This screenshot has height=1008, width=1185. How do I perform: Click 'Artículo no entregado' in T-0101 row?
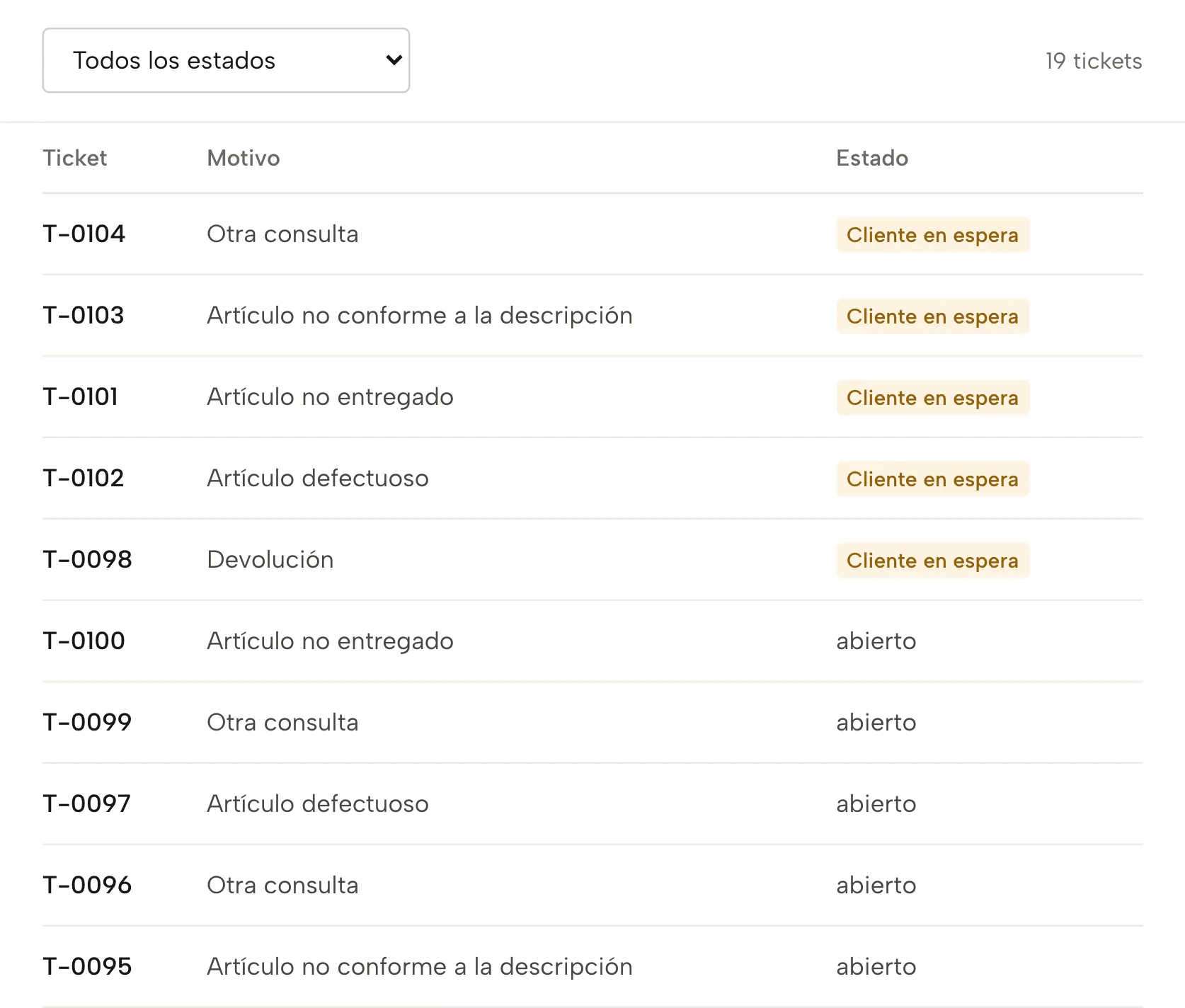tap(330, 396)
